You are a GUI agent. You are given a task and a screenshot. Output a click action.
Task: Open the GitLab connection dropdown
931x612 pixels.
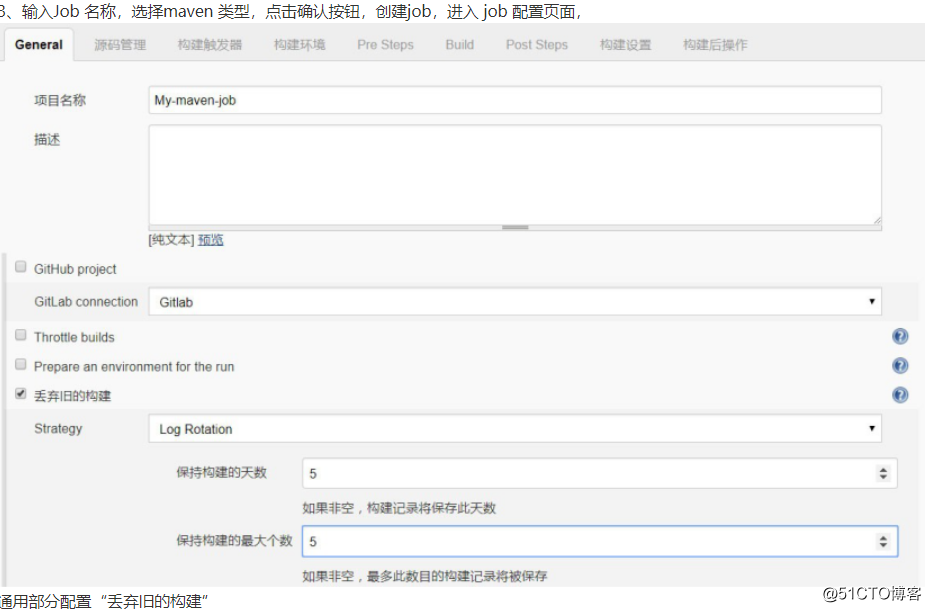515,302
